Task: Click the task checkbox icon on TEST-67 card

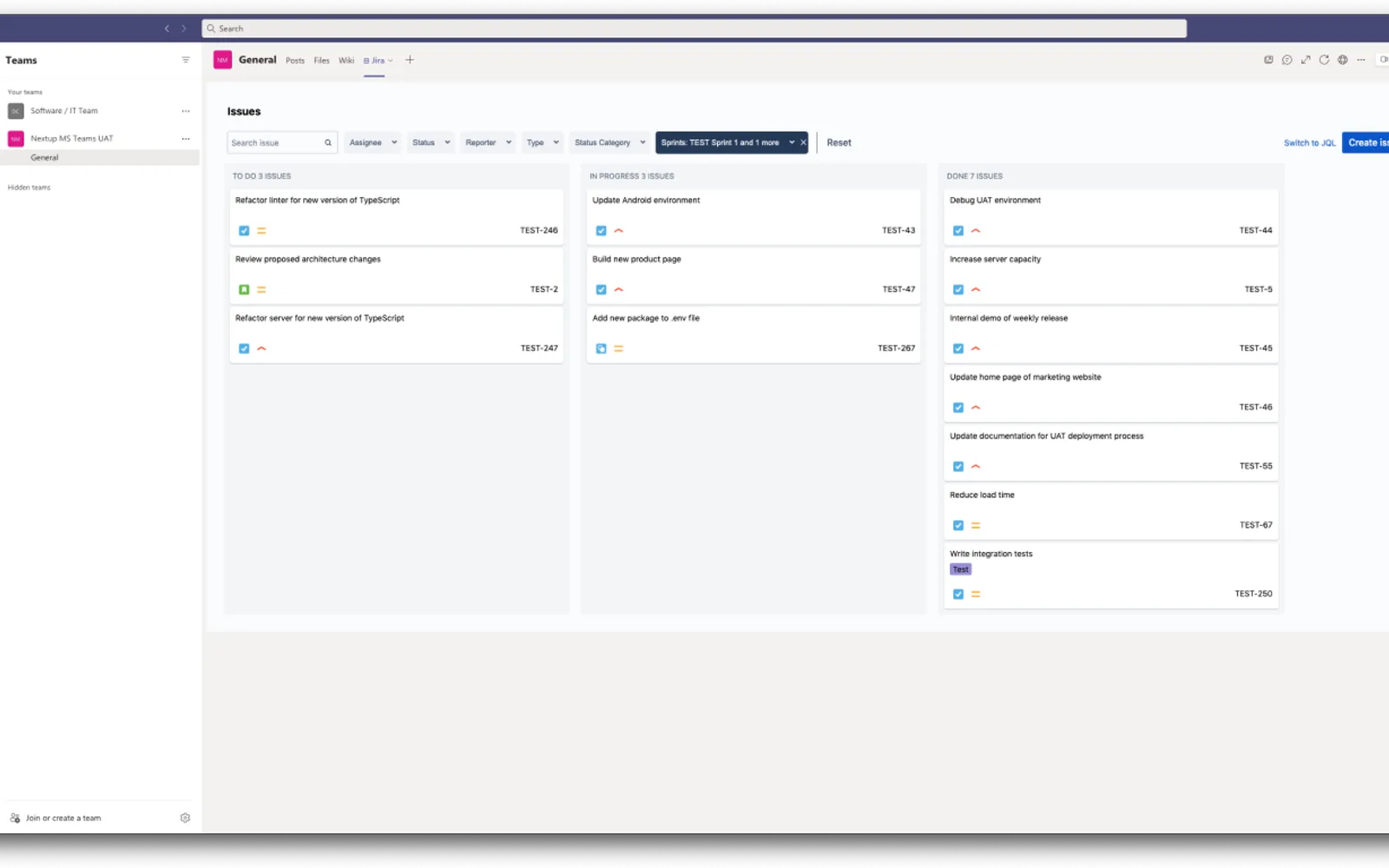Action: (x=958, y=525)
